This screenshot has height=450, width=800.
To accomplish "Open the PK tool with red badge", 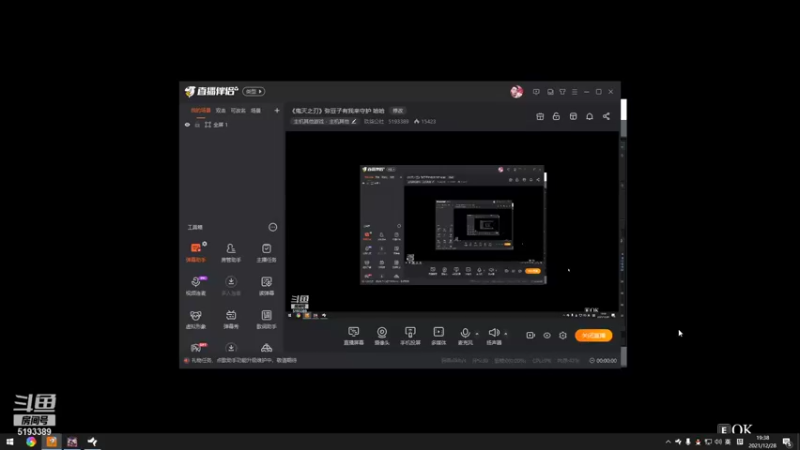I will 197,348.
